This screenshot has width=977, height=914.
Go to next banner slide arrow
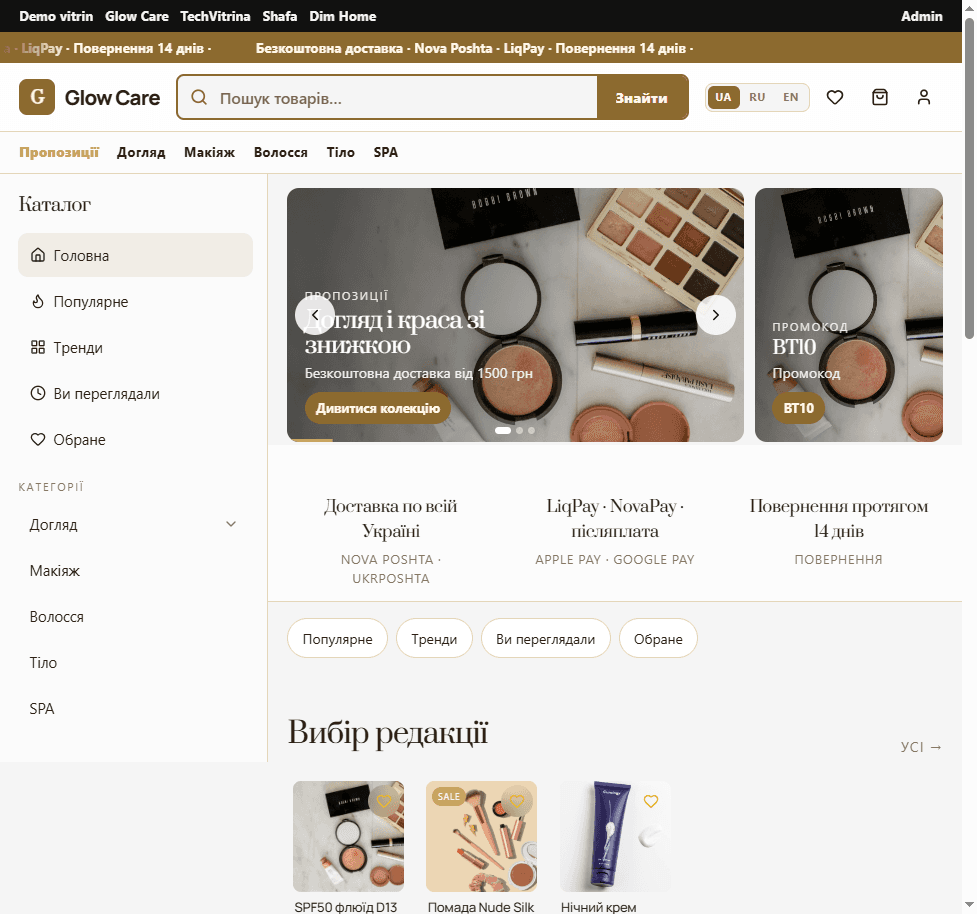tap(715, 315)
